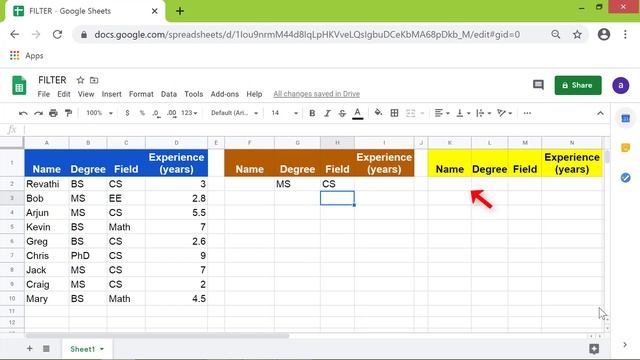This screenshot has width=640, height=360.
Task: Open Chrome three-dot menu
Action: [x=625, y=35]
